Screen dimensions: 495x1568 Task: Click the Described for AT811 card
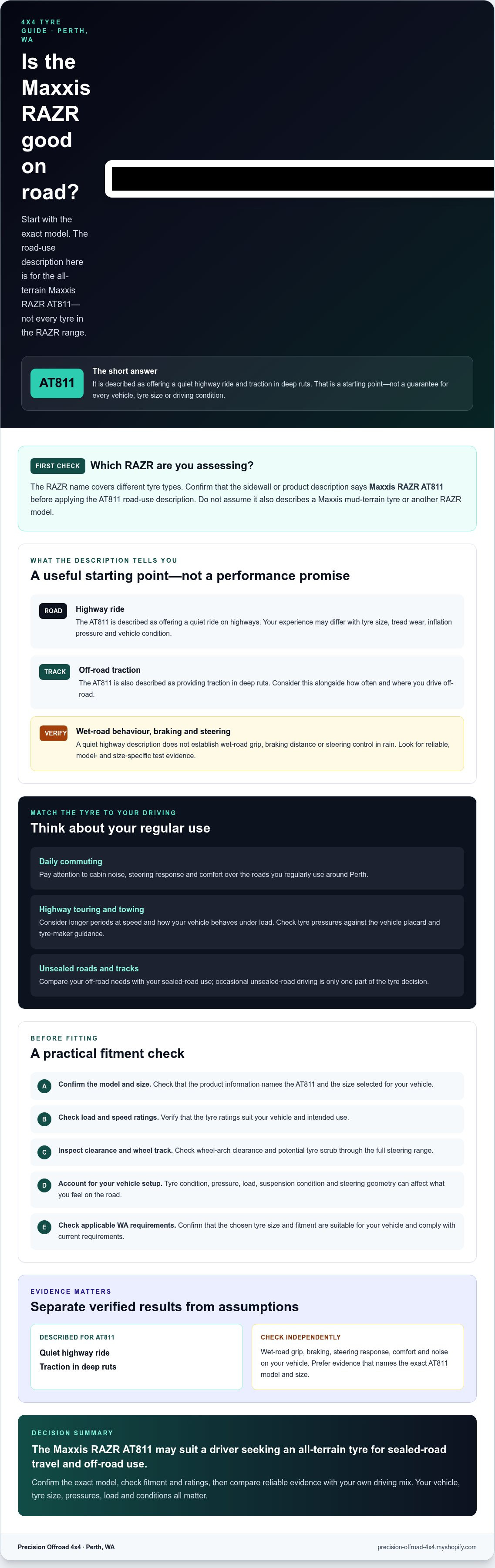tap(136, 1357)
